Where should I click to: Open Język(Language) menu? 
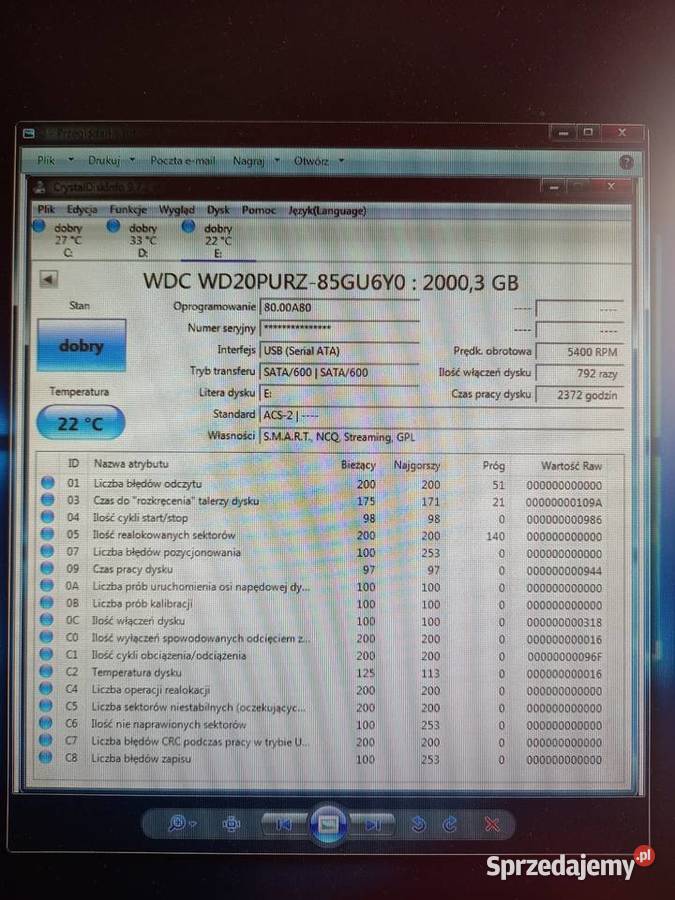[327, 211]
